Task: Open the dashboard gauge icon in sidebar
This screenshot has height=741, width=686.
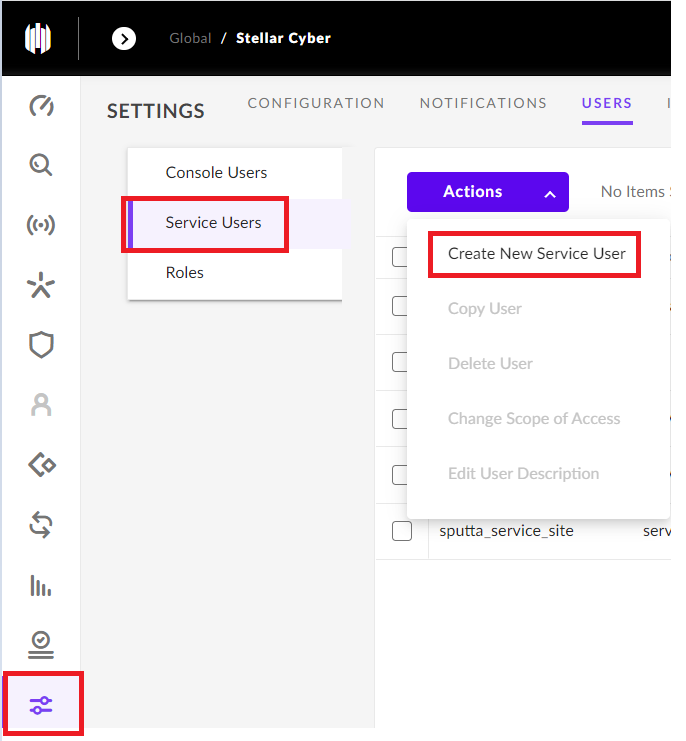Action: (x=41, y=106)
